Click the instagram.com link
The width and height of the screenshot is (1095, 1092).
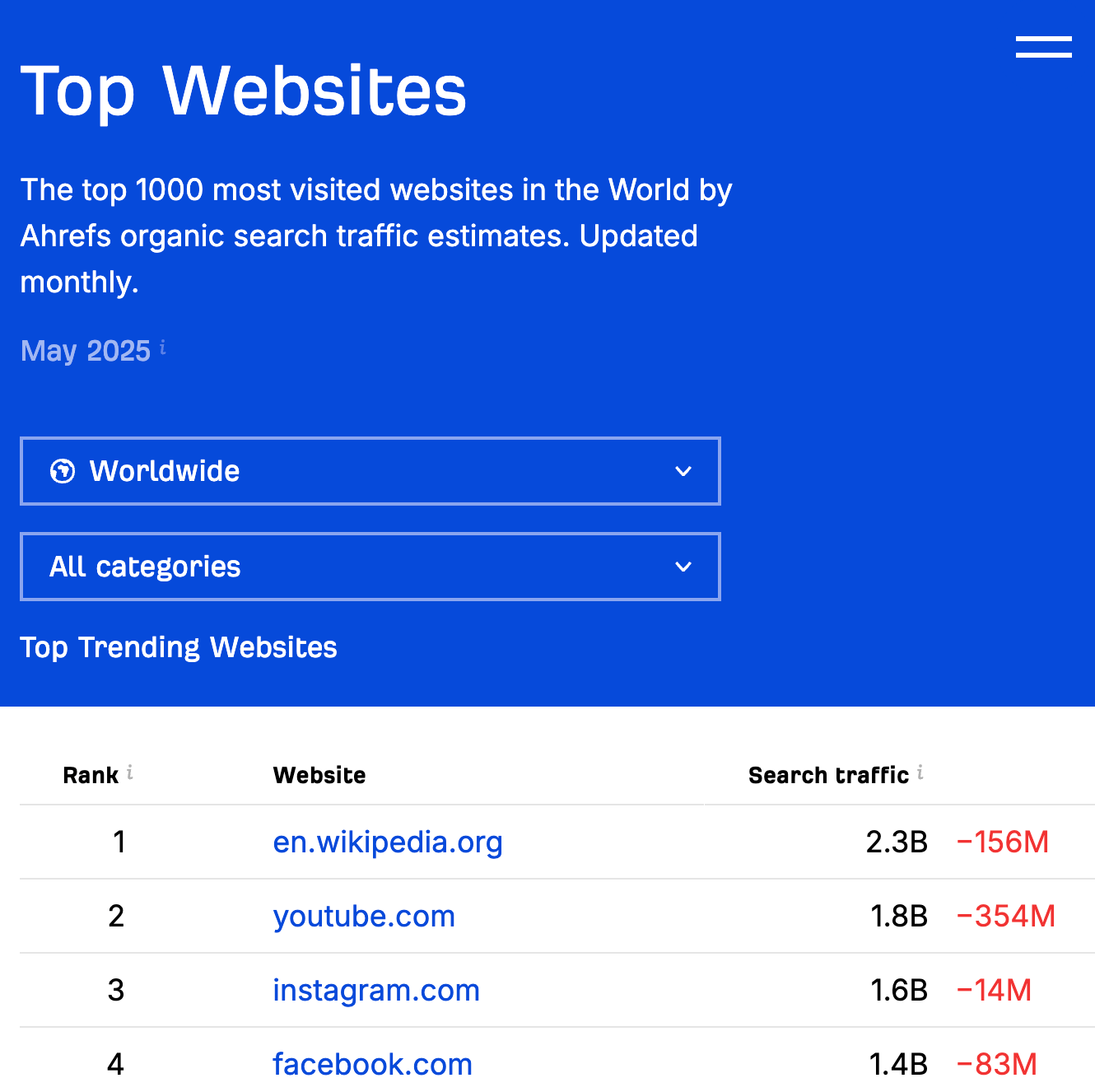click(x=376, y=990)
